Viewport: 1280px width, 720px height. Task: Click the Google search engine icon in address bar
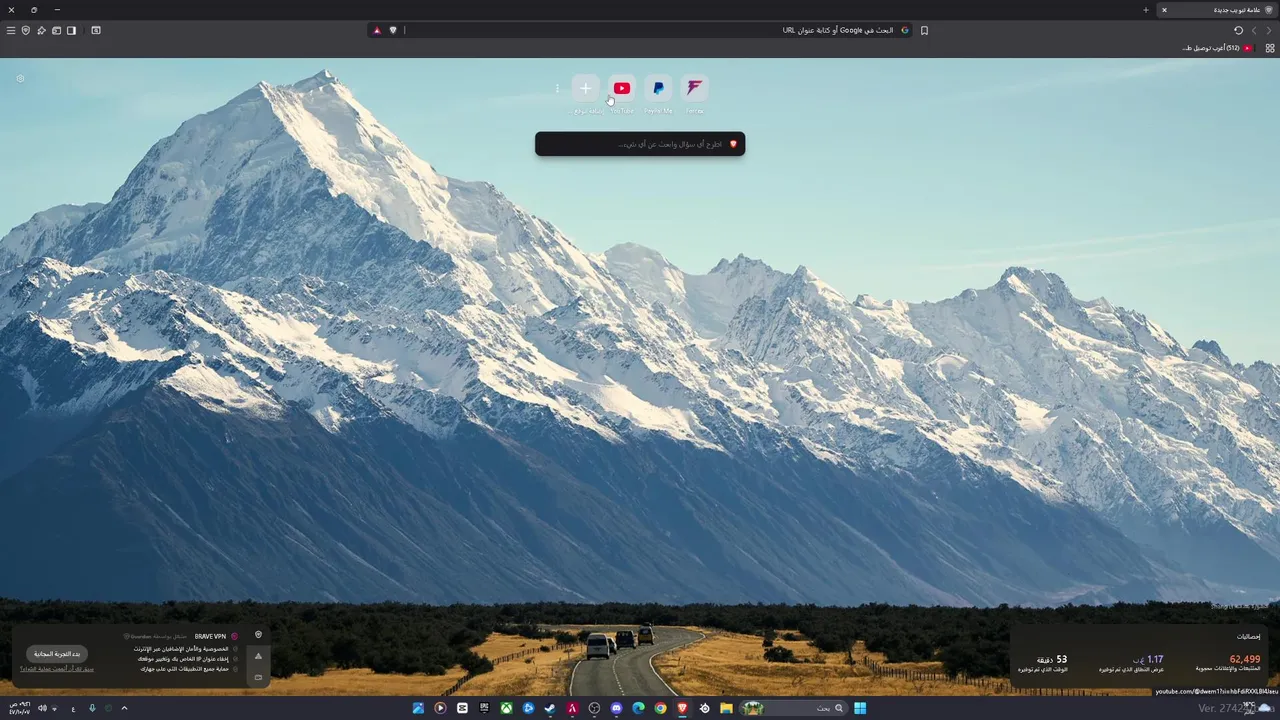[x=905, y=30]
